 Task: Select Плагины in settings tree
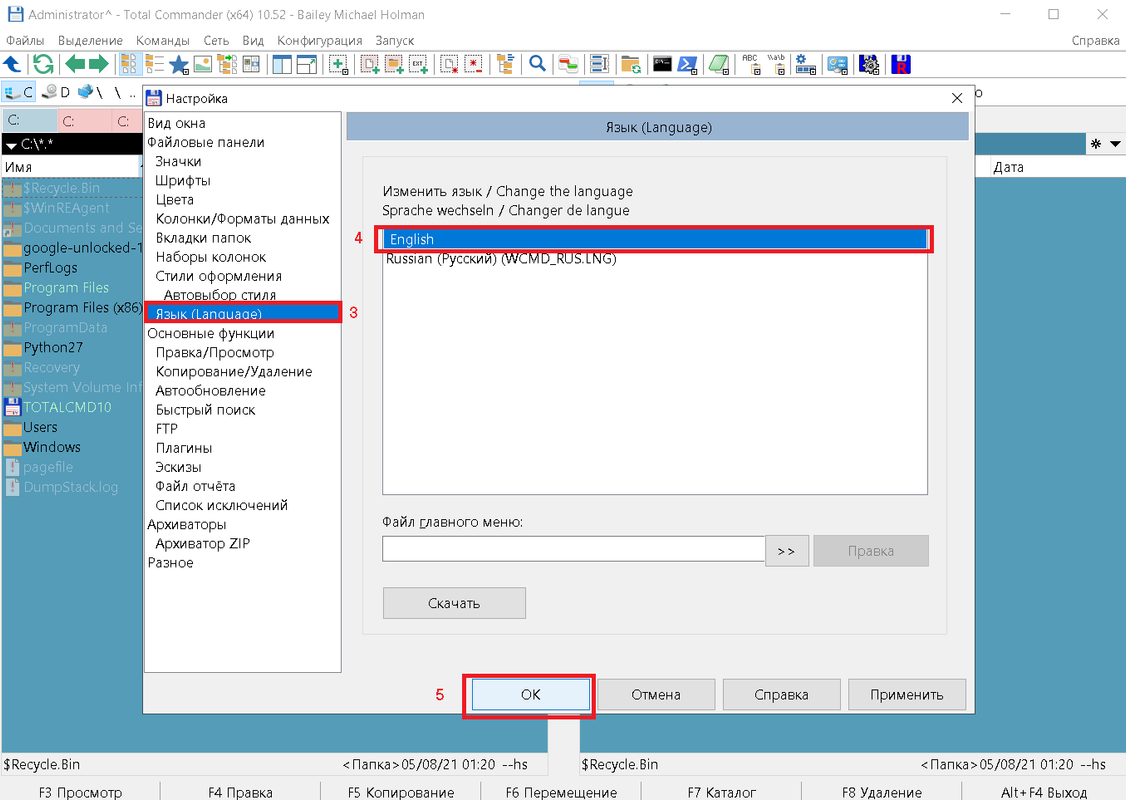pyautogui.click(x=184, y=447)
